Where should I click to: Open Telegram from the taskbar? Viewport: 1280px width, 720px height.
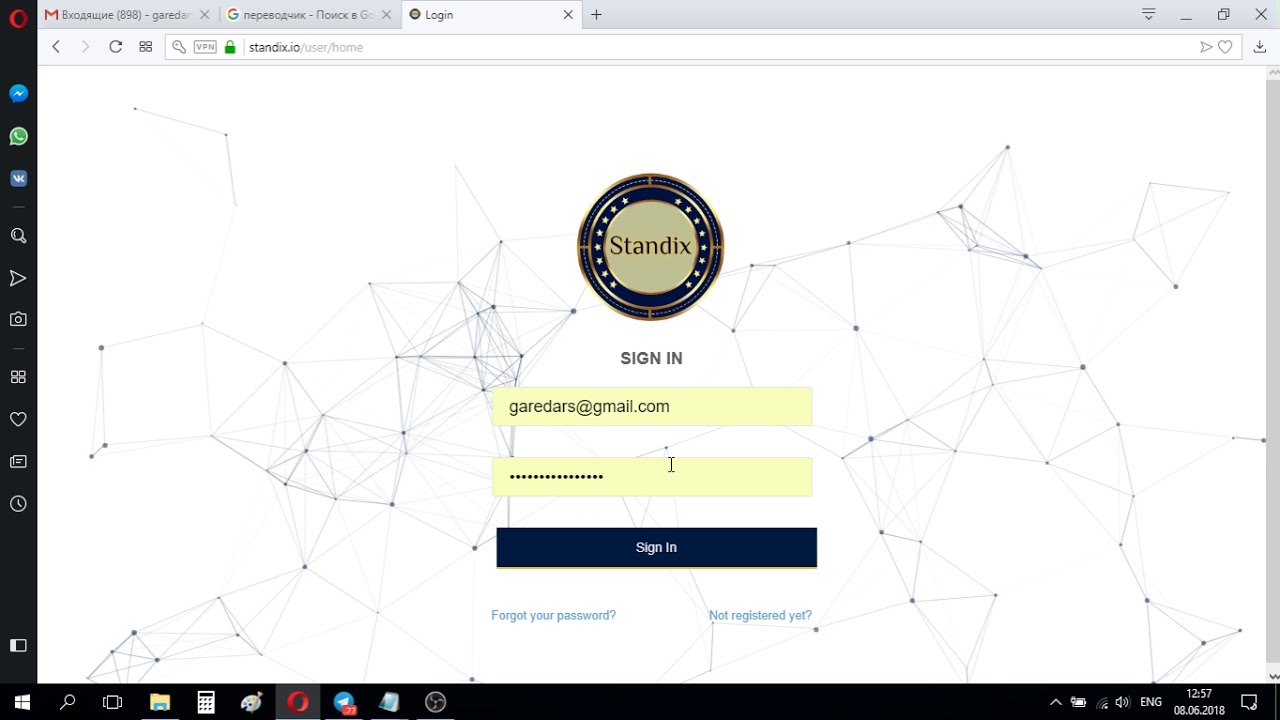(344, 702)
